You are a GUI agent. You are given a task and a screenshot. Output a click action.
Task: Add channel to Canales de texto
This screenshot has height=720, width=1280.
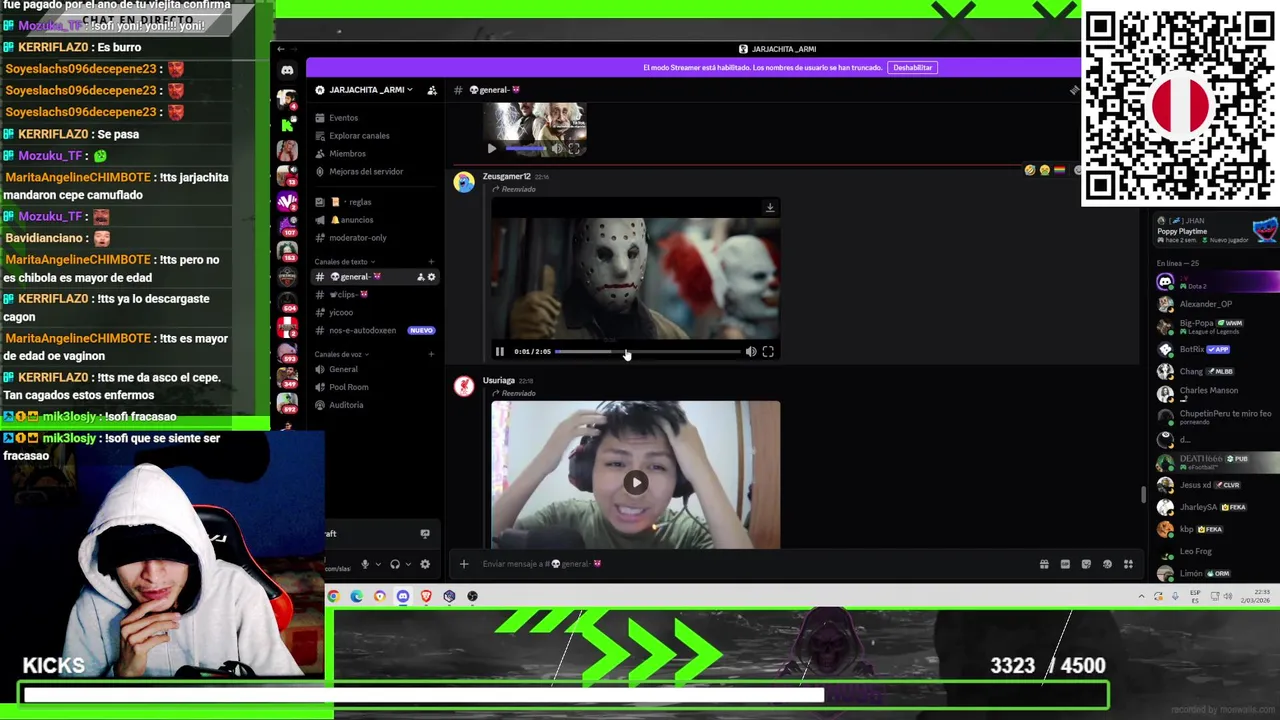click(432, 262)
